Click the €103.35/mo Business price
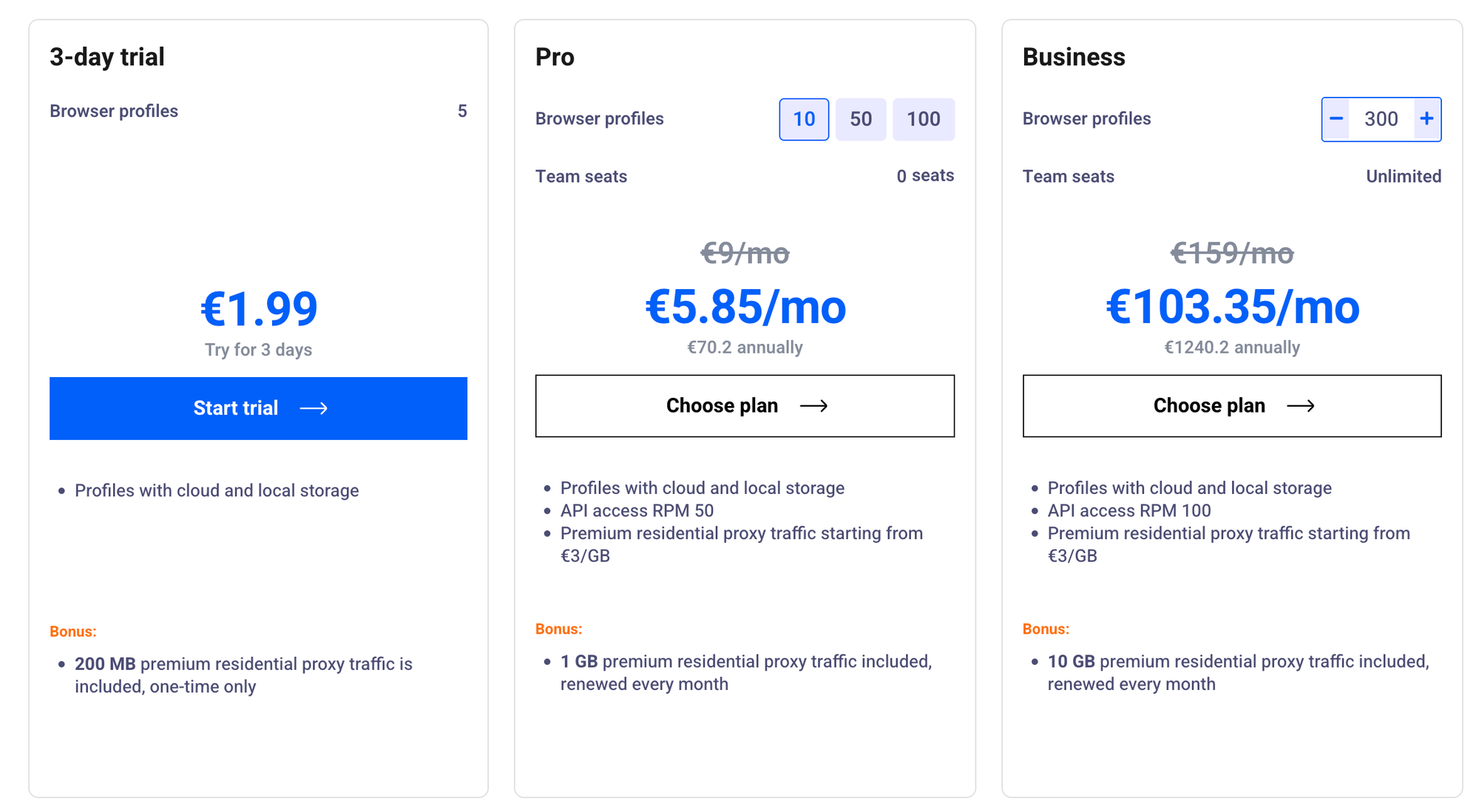 tap(1232, 307)
